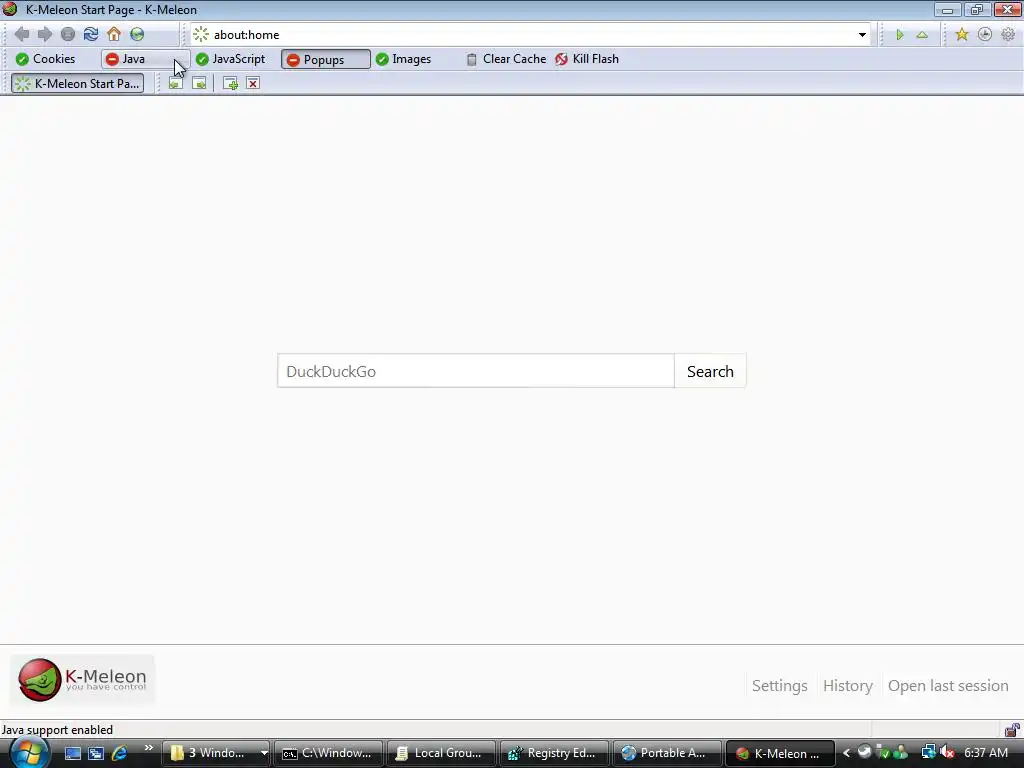Viewport: 1024px width, 768px height.
Task: Switch to Portable Apps taskbar button
Action: click(667, 753)
